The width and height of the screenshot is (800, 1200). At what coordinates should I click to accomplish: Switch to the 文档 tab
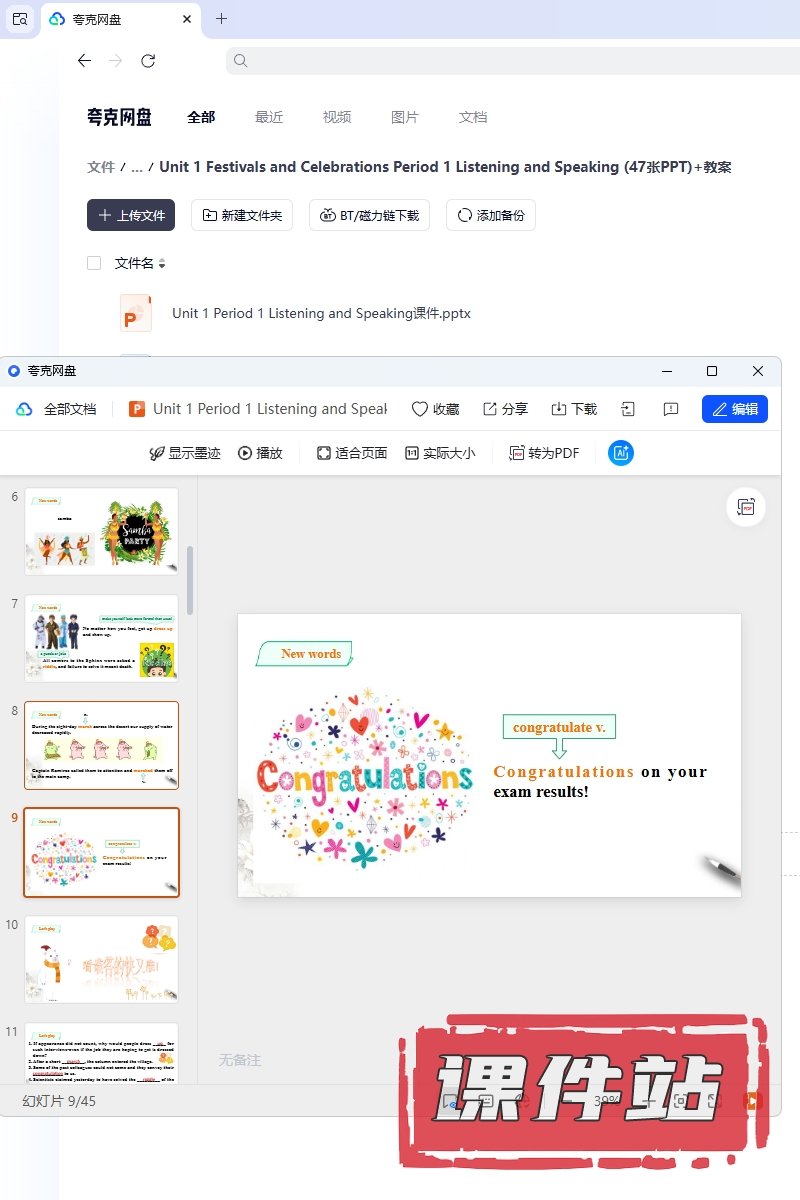click(x=473, y=117)
